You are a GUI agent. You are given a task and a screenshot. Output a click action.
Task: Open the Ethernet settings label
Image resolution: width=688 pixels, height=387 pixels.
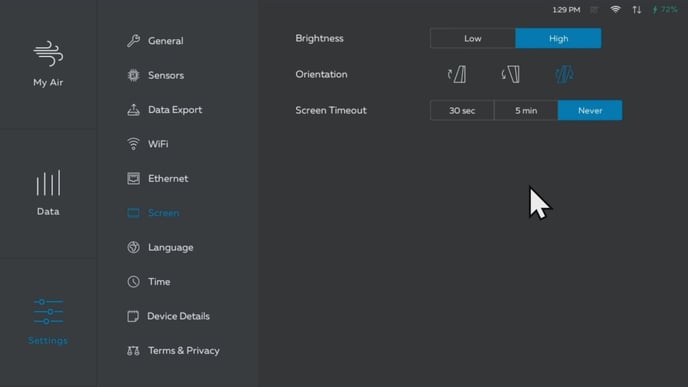(x=168, y=179)
